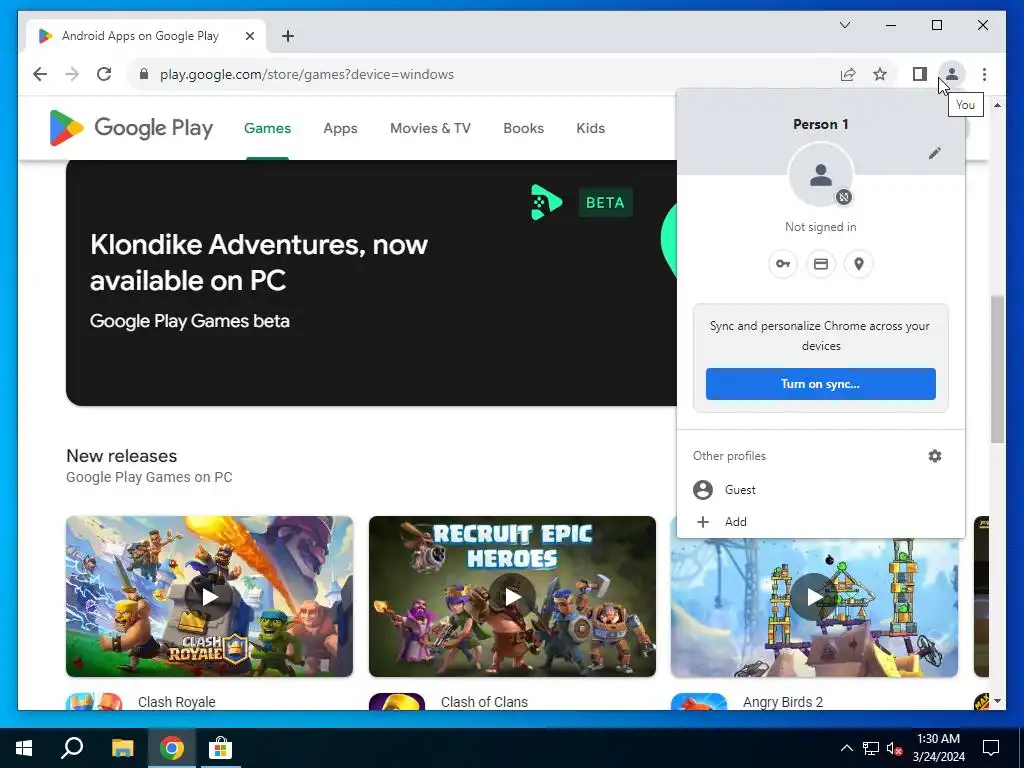Open saved passwords key icon
This screenshot has width=1024, height=768.
click(782, 264)
